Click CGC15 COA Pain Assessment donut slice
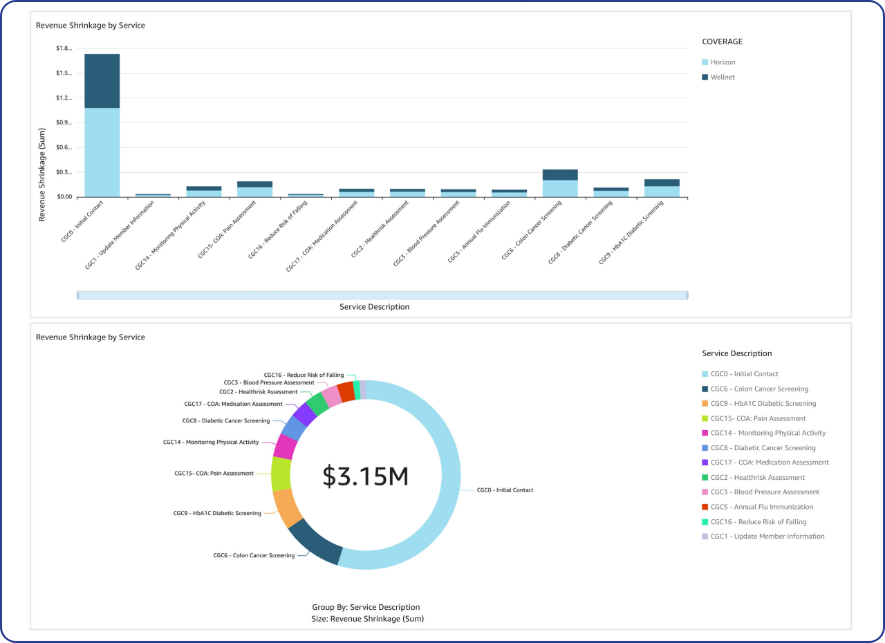 [281, 474]
